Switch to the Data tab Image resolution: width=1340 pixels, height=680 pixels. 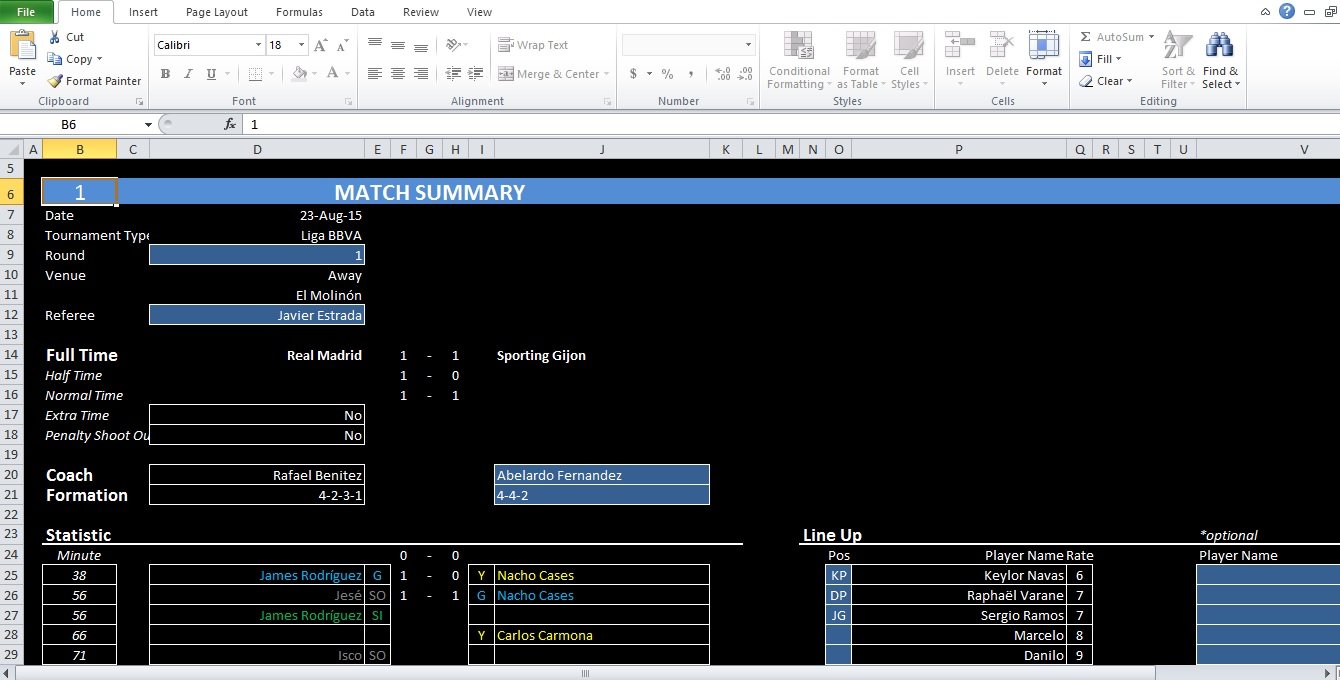363,12
